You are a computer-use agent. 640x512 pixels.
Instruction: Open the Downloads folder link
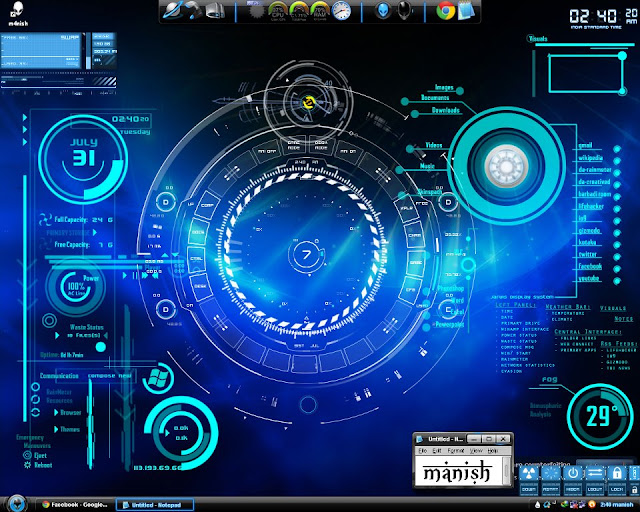pos(446,110)
